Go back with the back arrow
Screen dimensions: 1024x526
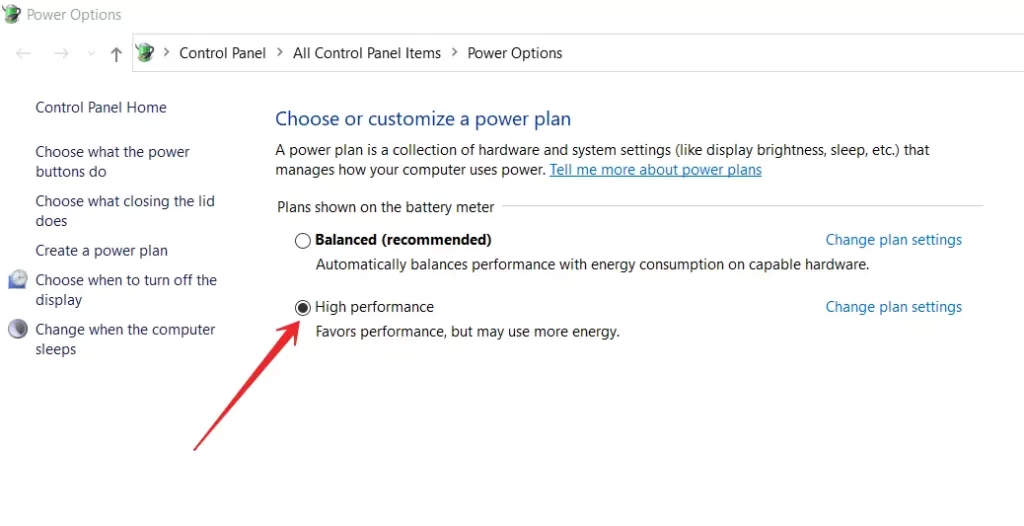pos(24,54)
